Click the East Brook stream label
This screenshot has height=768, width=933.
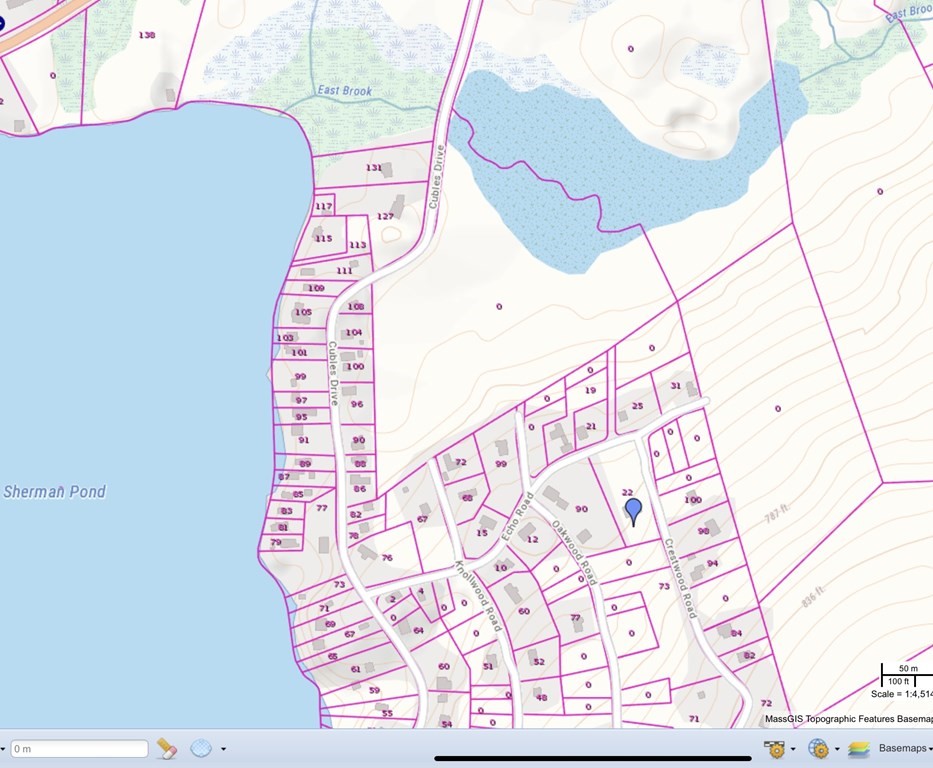(x=344, y=91)
